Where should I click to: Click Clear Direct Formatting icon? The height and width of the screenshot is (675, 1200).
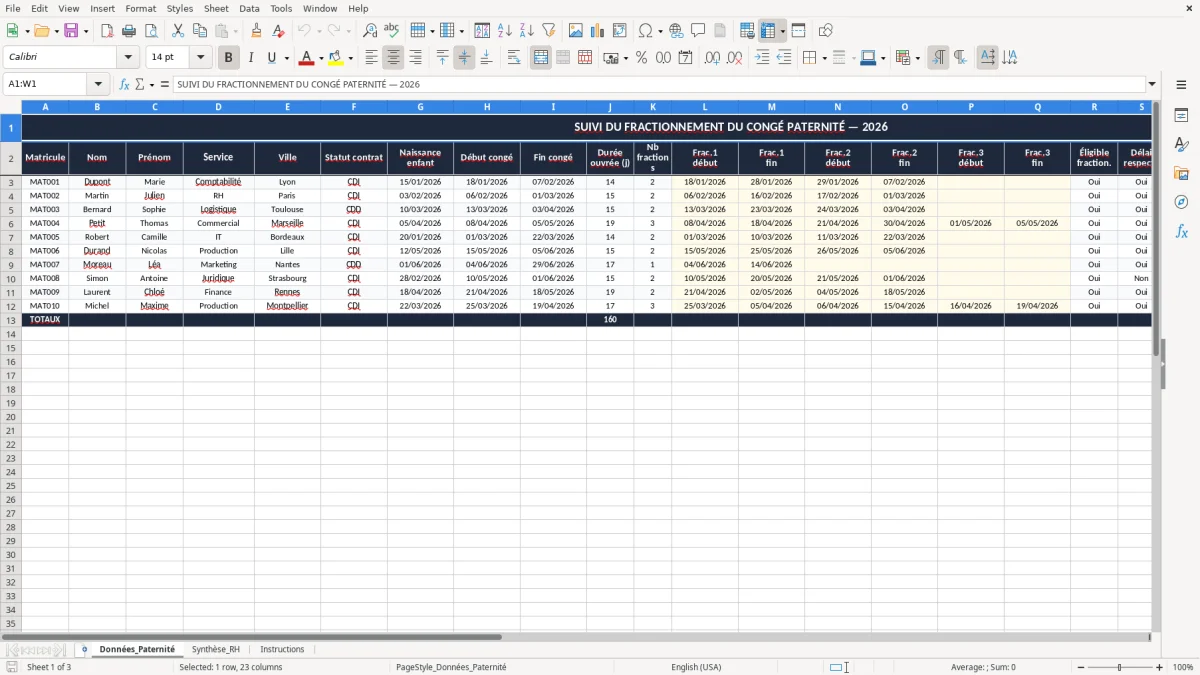(278, 31)
